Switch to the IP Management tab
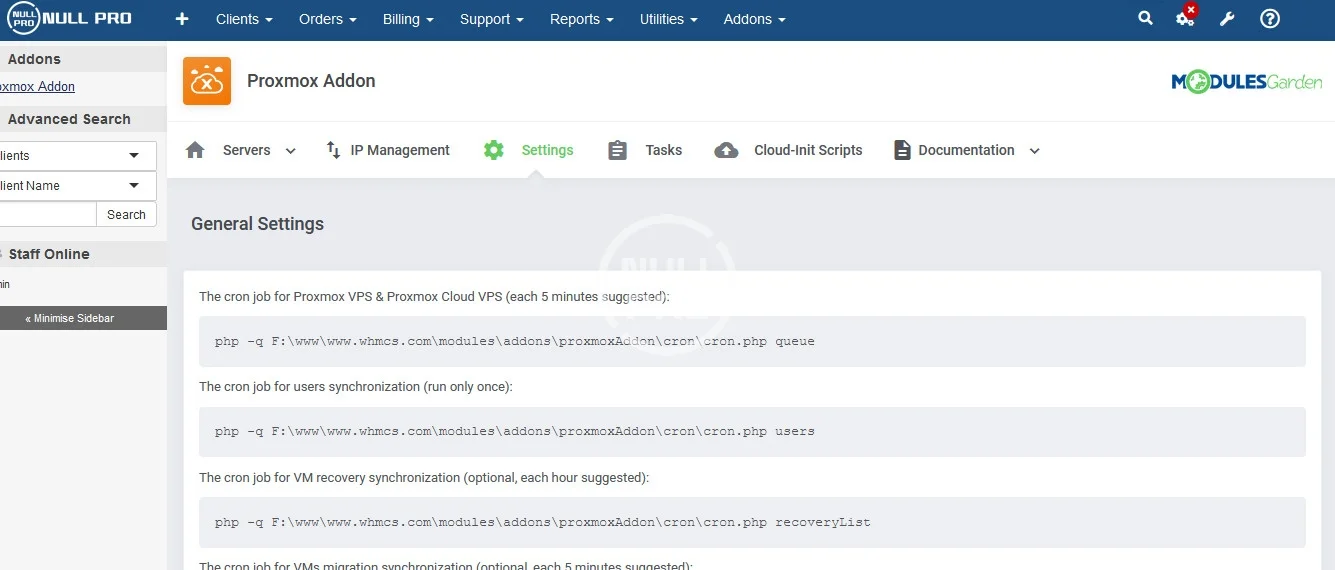The width and height of the screenshot is (1335, 570). (400, 150)
